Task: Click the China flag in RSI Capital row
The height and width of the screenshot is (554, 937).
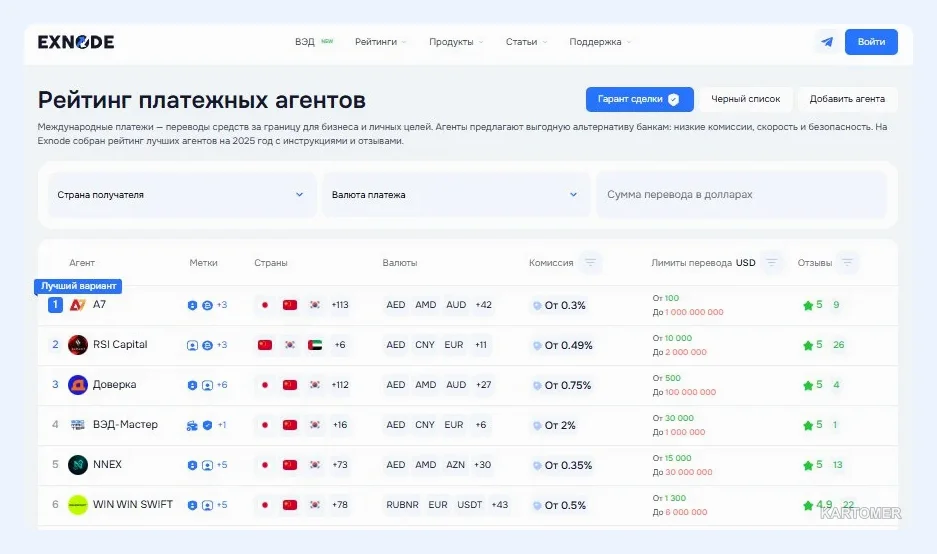Action: point(265,345)
